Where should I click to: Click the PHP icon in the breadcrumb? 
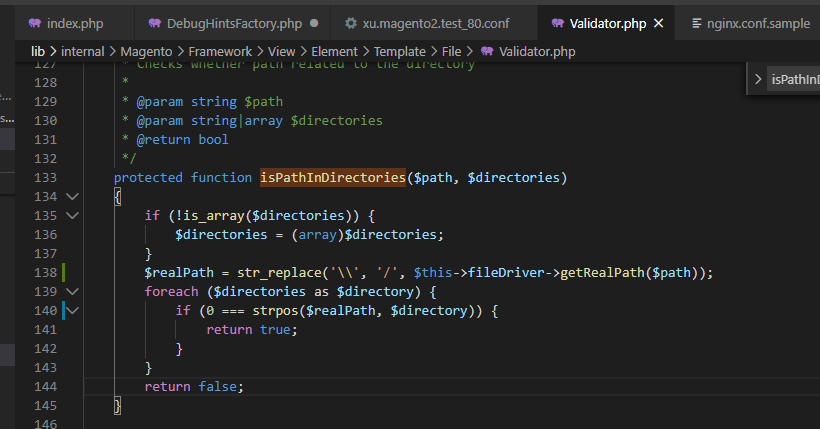[x=487, y=50]
